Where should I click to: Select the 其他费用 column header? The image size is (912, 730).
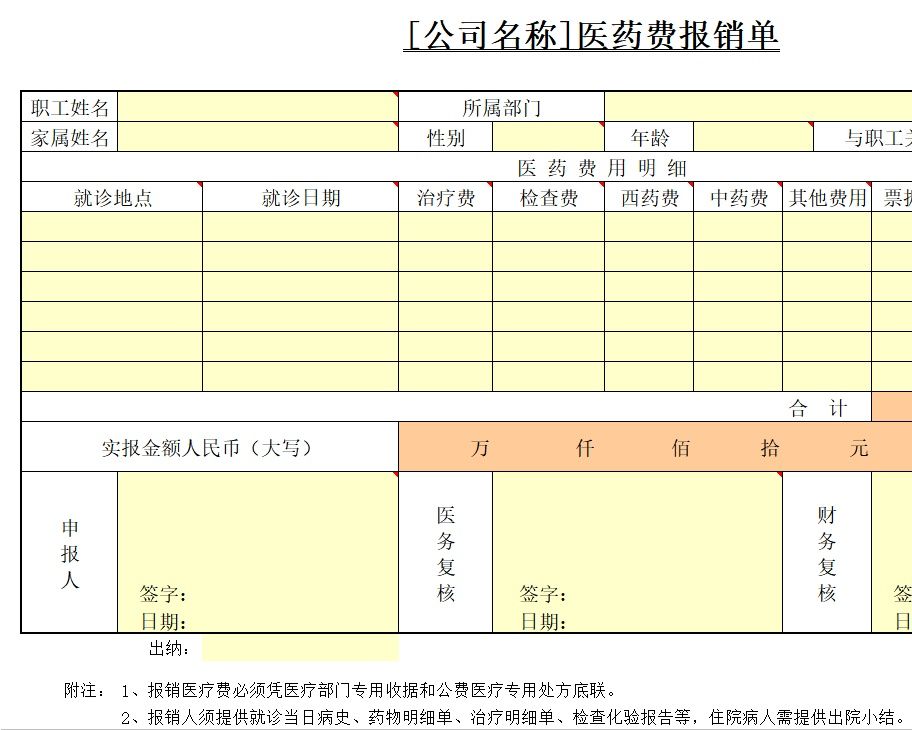click(x=827, y=198)
